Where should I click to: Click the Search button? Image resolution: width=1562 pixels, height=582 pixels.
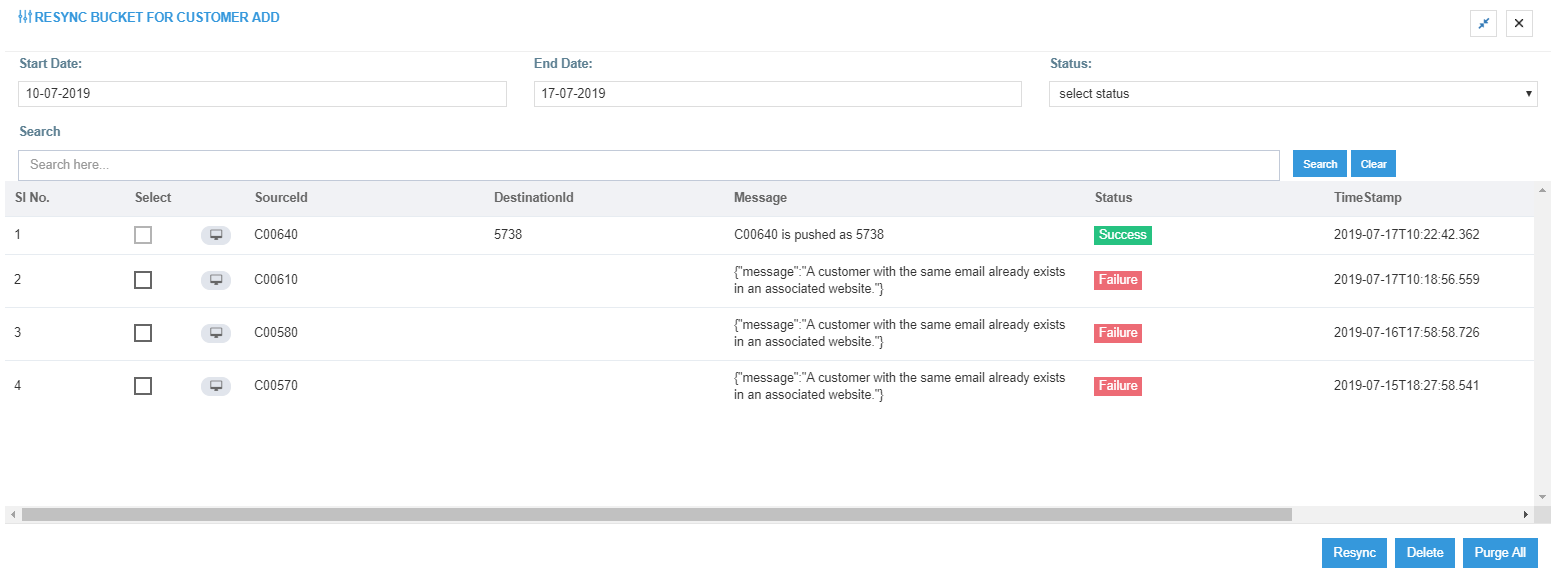[1319, 163]
